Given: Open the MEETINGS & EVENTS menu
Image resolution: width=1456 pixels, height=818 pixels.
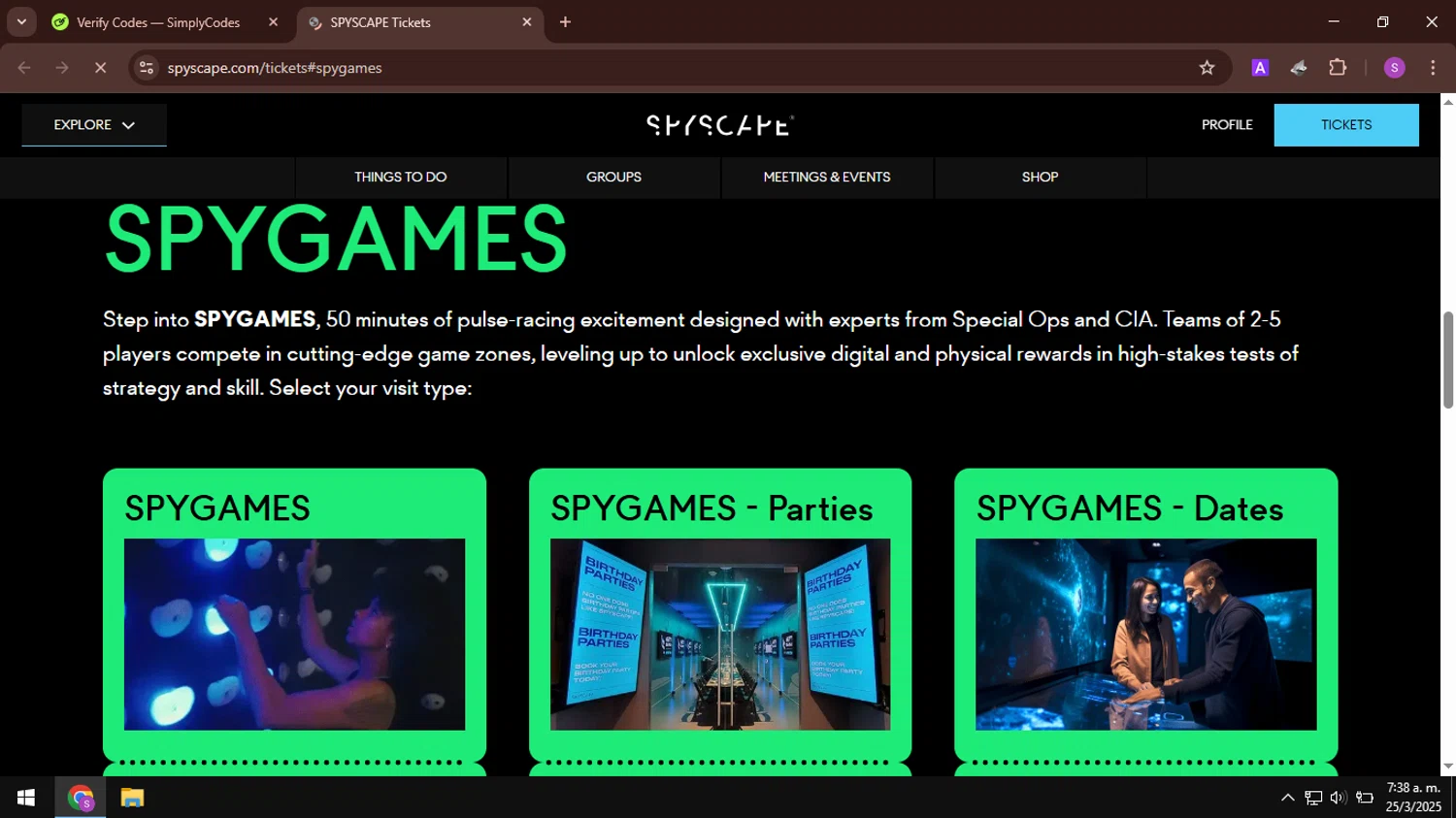Looking at the screenshot, I should point(827,178).
